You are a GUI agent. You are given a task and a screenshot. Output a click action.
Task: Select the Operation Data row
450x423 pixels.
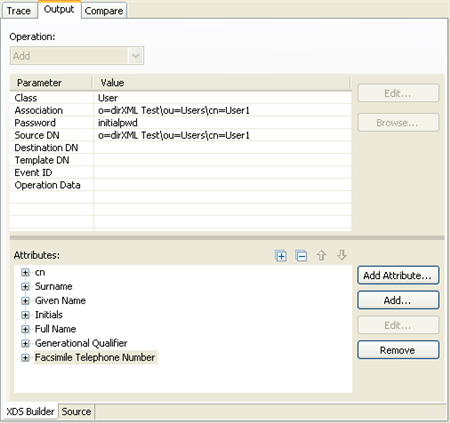(x=181, y=185)
